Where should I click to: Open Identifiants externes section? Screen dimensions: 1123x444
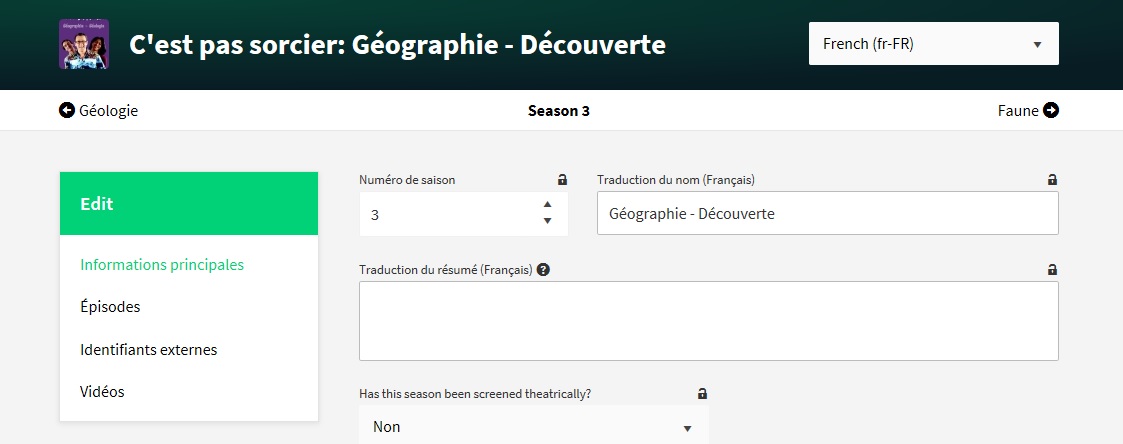[148, 350]
